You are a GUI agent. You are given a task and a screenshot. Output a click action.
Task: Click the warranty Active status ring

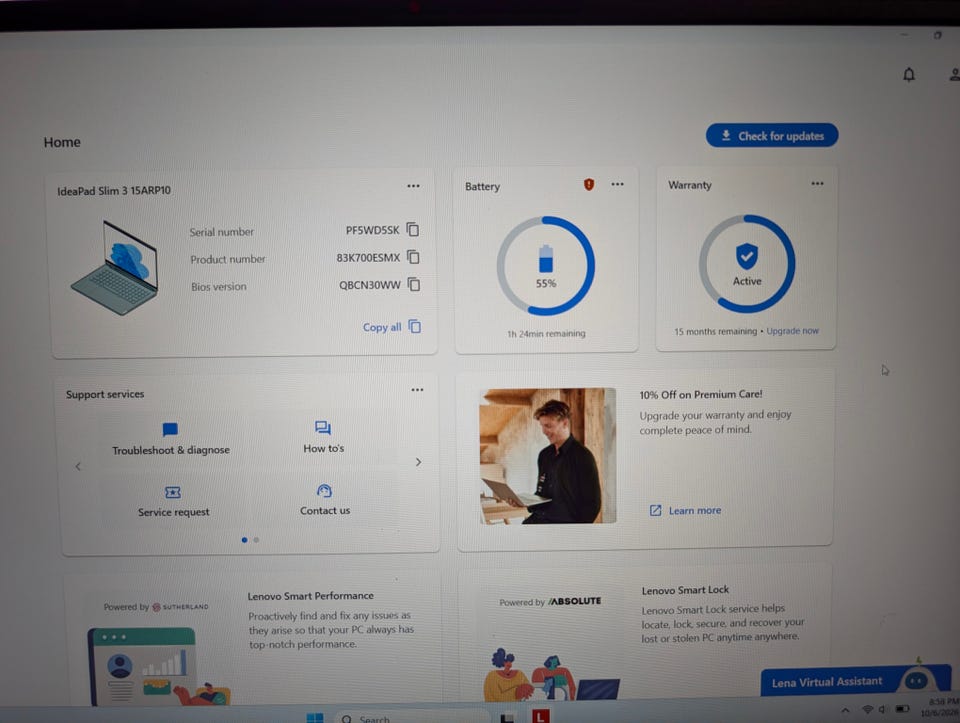747,263
